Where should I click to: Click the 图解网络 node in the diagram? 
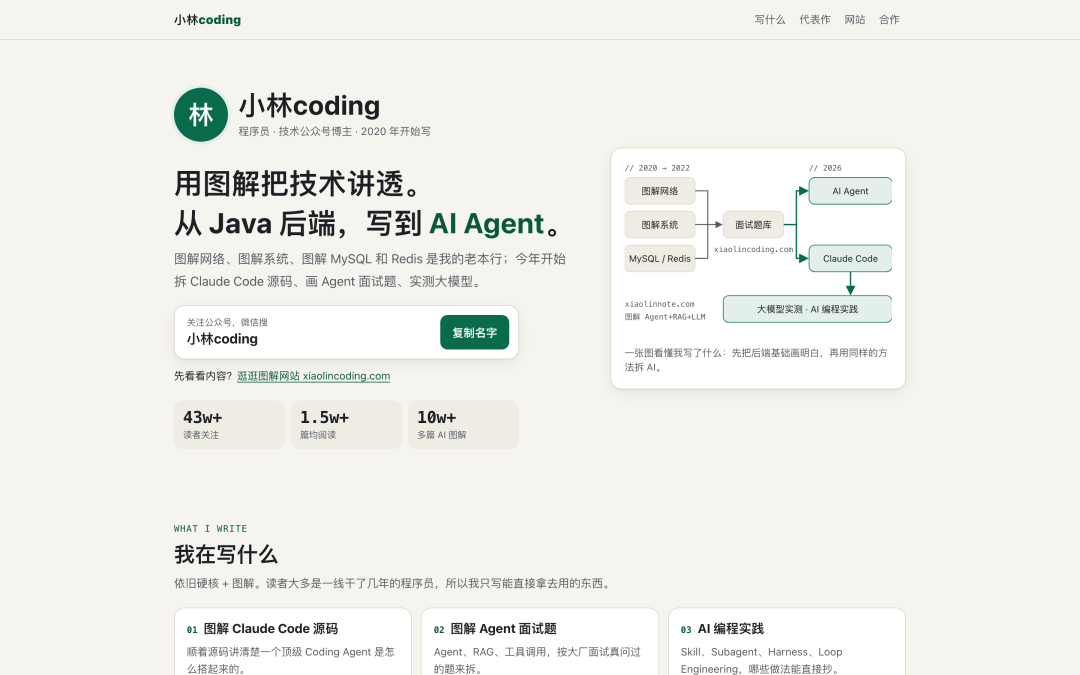pyautogui.click(x=660, y=191)
